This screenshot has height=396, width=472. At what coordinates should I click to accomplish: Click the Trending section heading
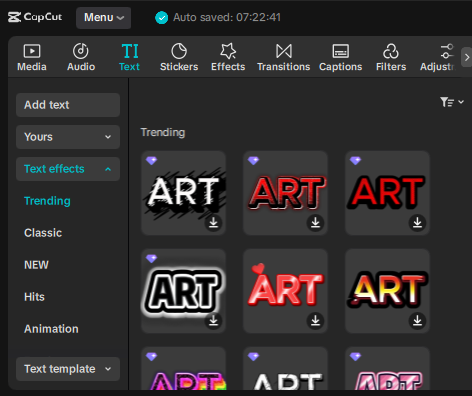pos(163,132)
